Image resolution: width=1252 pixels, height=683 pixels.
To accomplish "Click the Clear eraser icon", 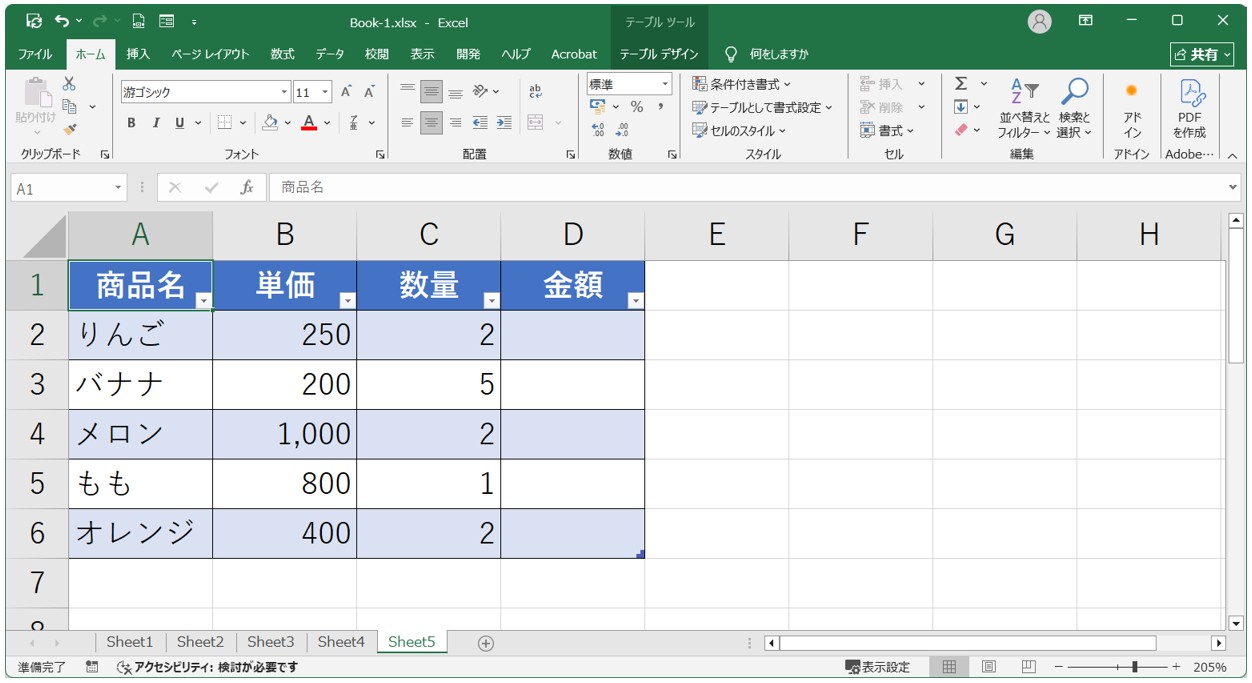I will point(961,130).
